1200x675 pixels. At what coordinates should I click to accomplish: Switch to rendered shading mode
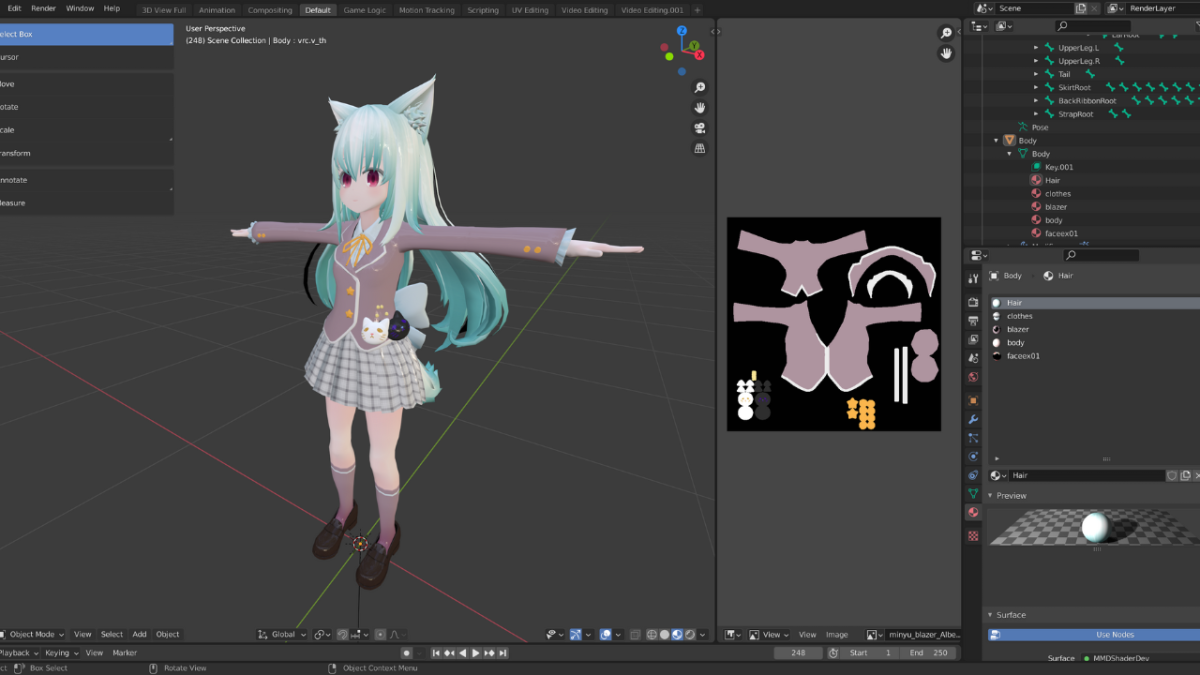[x=690, y=635]
